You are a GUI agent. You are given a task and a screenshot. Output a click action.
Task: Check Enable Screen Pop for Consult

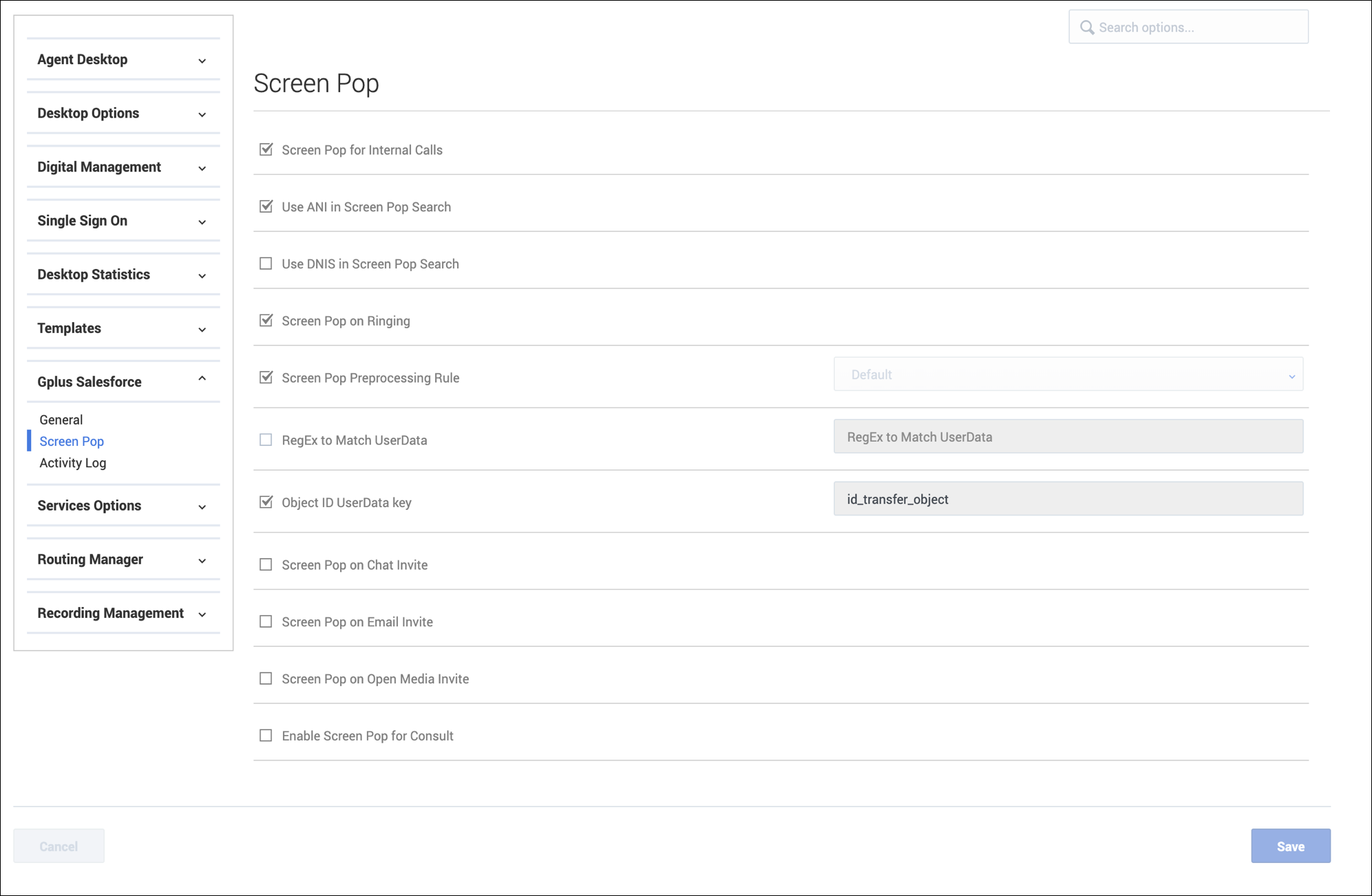(266, 736)
